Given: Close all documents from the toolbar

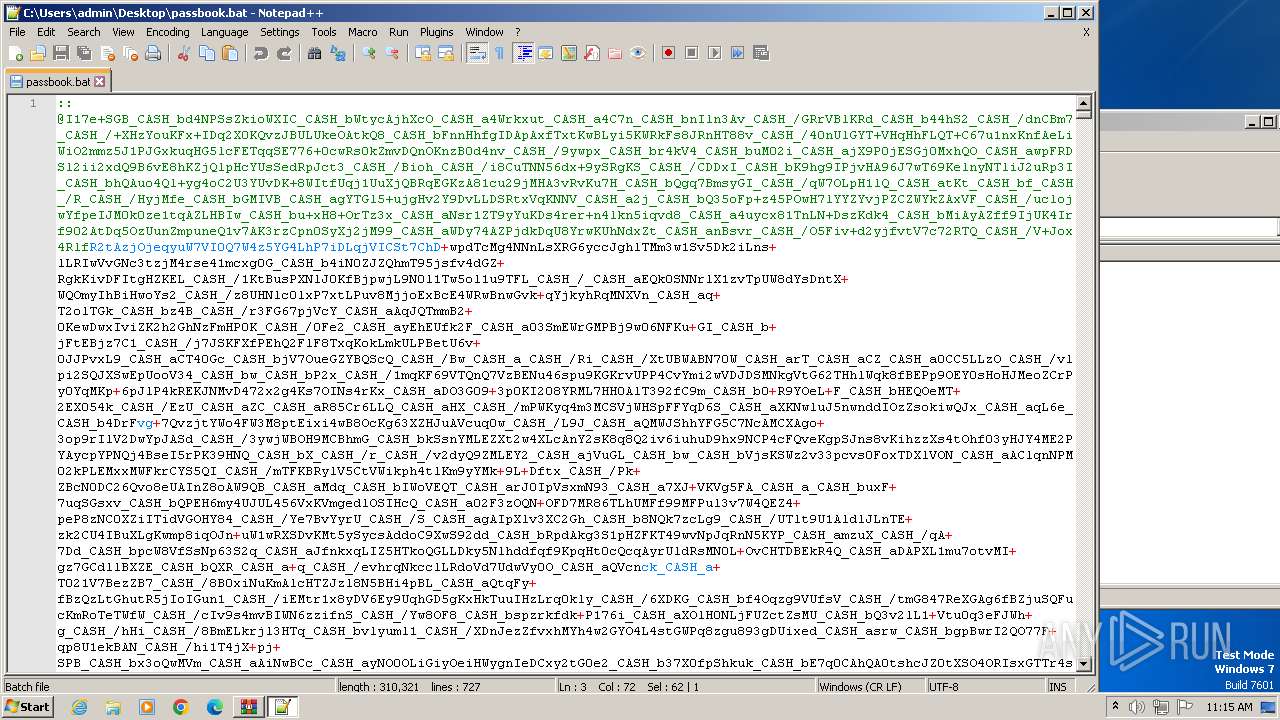Looking at the screenshot, I should tap(129, 53).
